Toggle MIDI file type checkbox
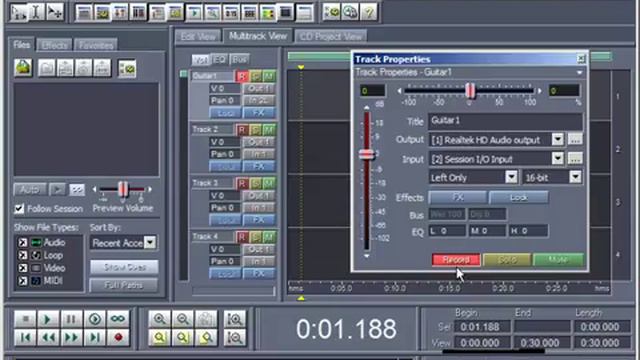Viewport: 640px width, 360px height. pyautogui.click(x=23, y=281)
